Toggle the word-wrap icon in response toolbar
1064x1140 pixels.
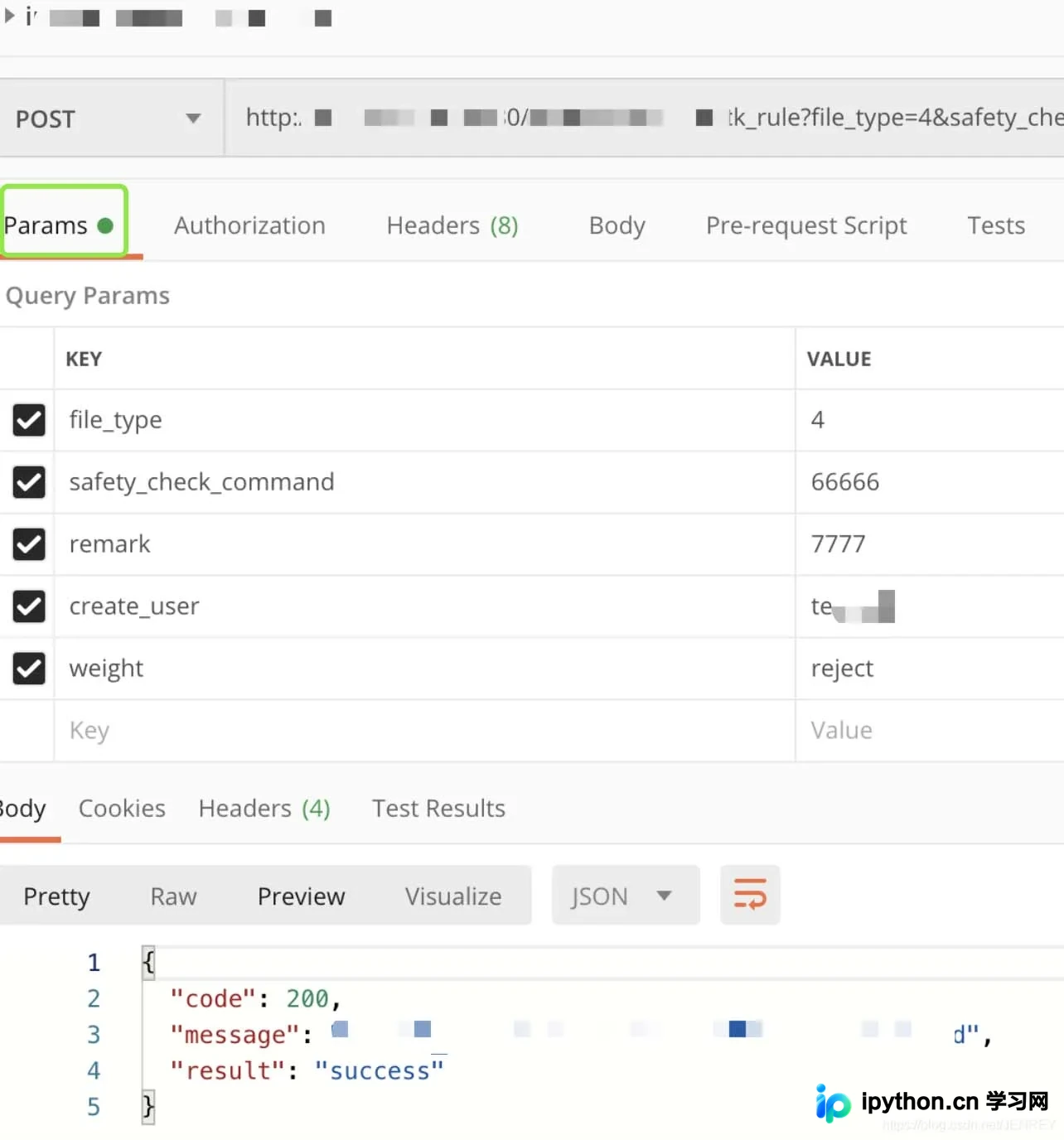tap(750, 895)
